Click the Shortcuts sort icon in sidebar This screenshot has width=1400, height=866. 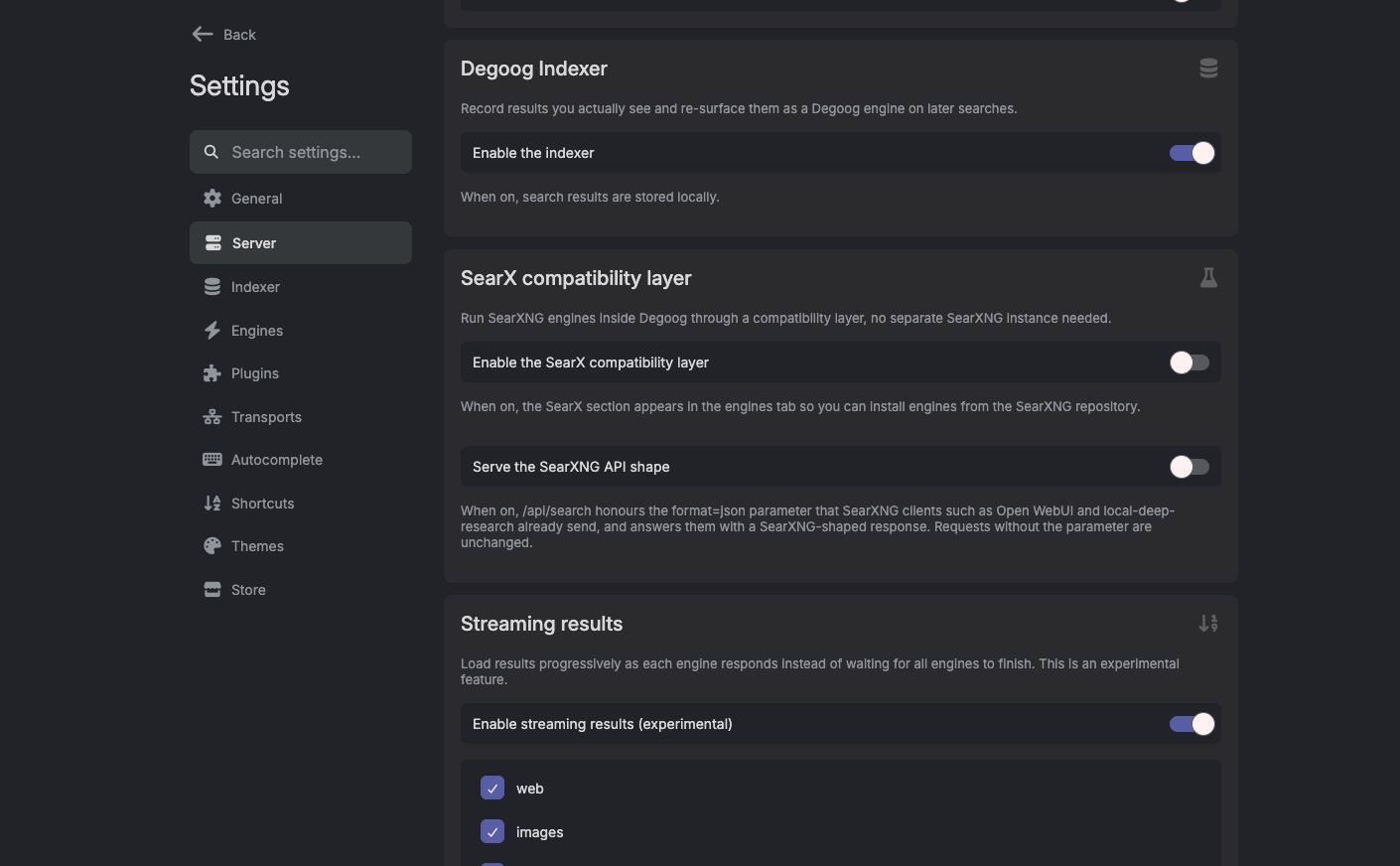[212, 504]
